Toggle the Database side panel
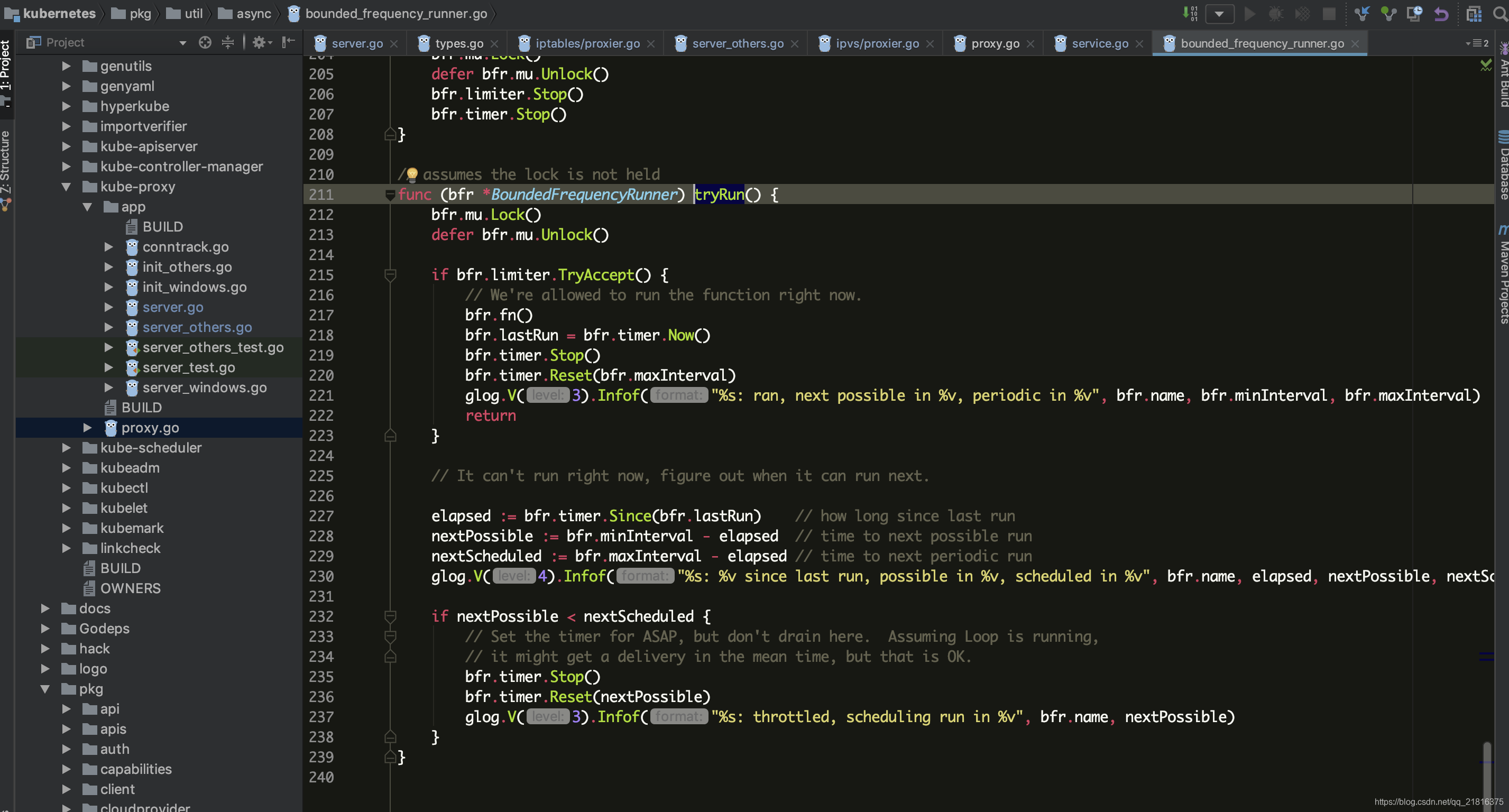 click(x=1503, y=166)
